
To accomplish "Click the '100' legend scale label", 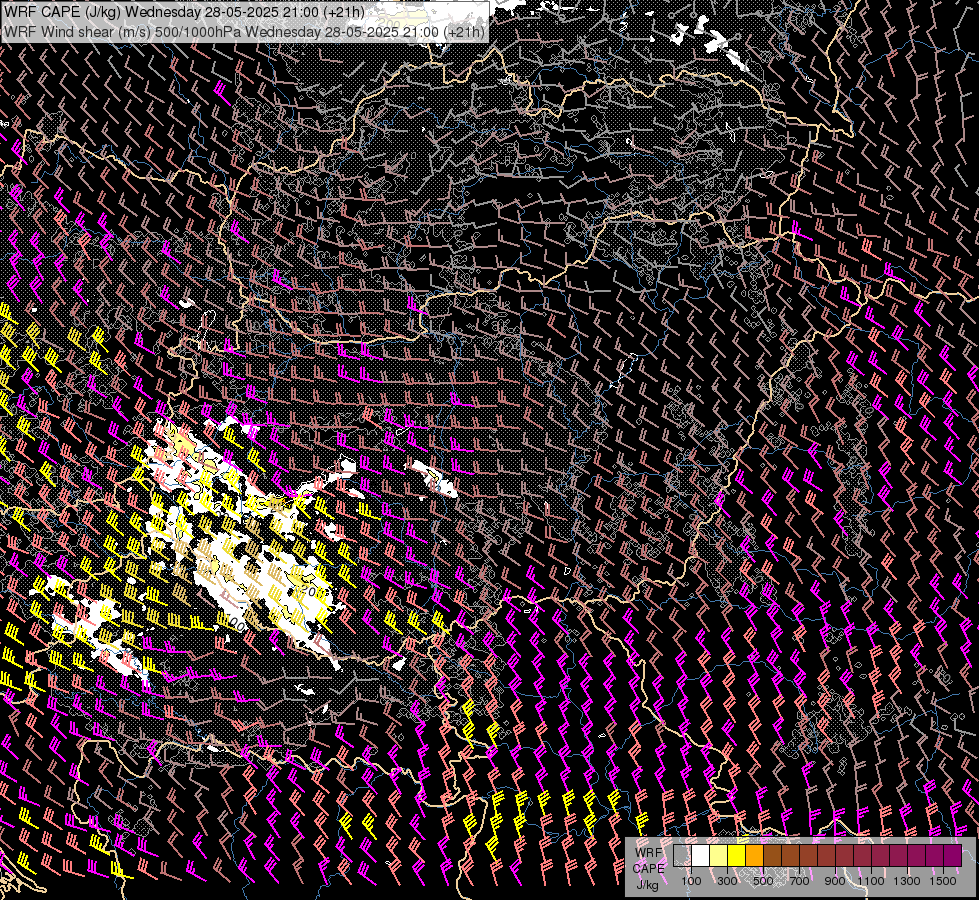I will tap(691, 881).
